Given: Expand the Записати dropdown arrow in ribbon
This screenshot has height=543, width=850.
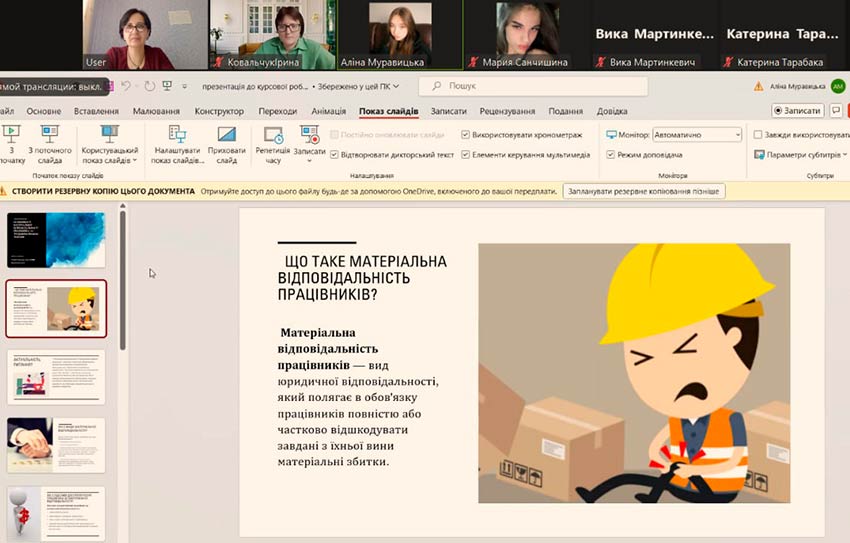Looking at the screenshot, I should click(309, 159).
